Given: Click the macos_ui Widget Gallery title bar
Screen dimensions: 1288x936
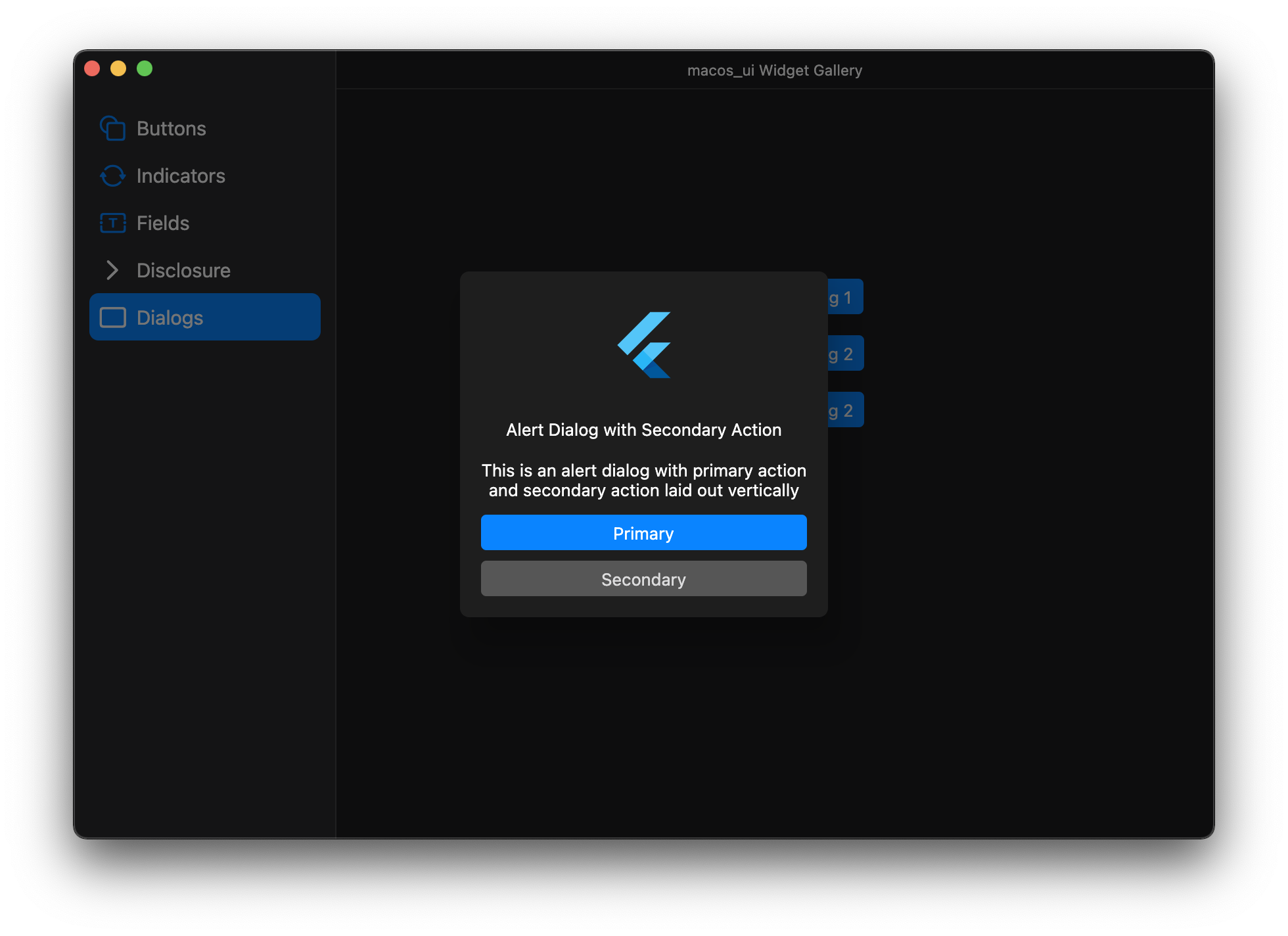Looking at the screenshot, I should (x=774, y=70).
